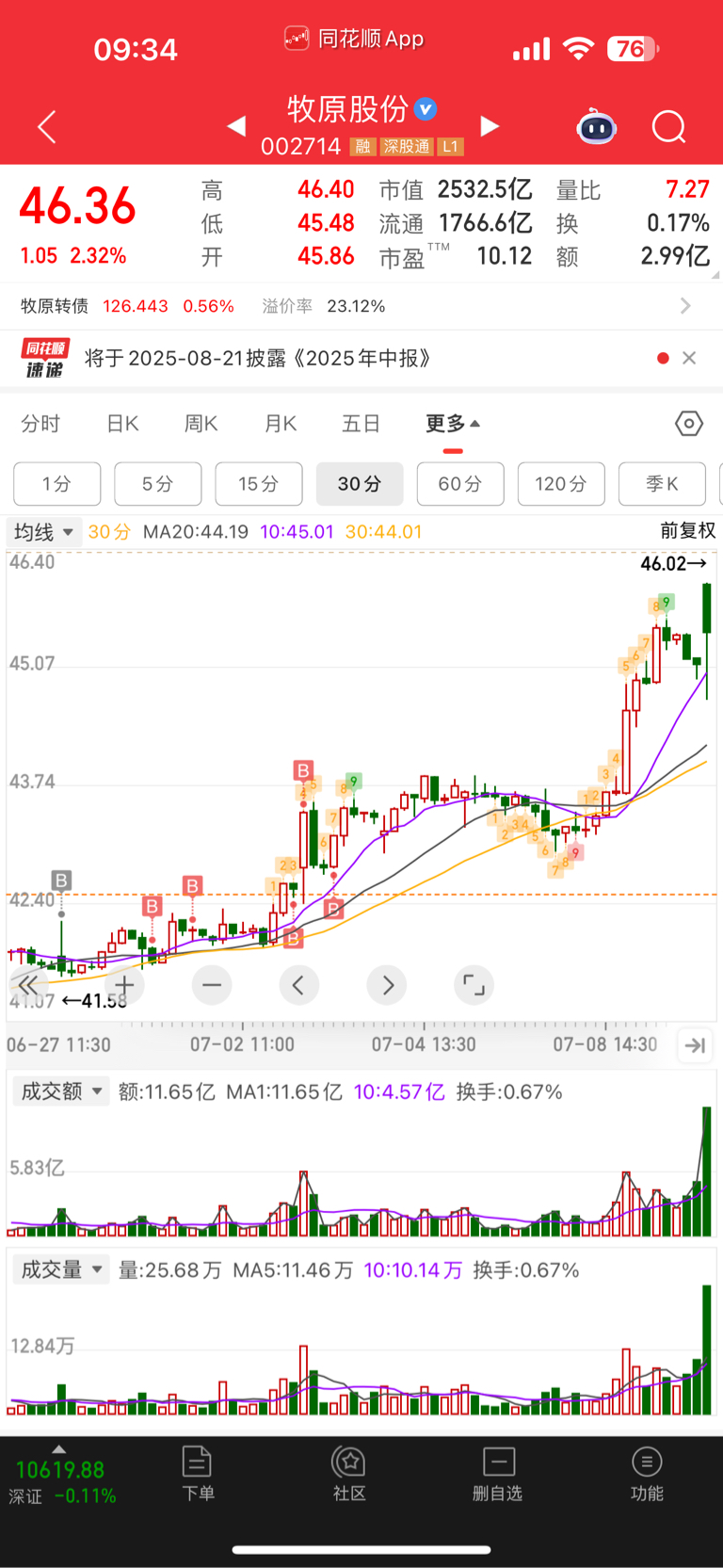Tap the 41.58 low price label
Image resolution: width=723 pixels, height=1568 pixels.
click(94, 1000)
